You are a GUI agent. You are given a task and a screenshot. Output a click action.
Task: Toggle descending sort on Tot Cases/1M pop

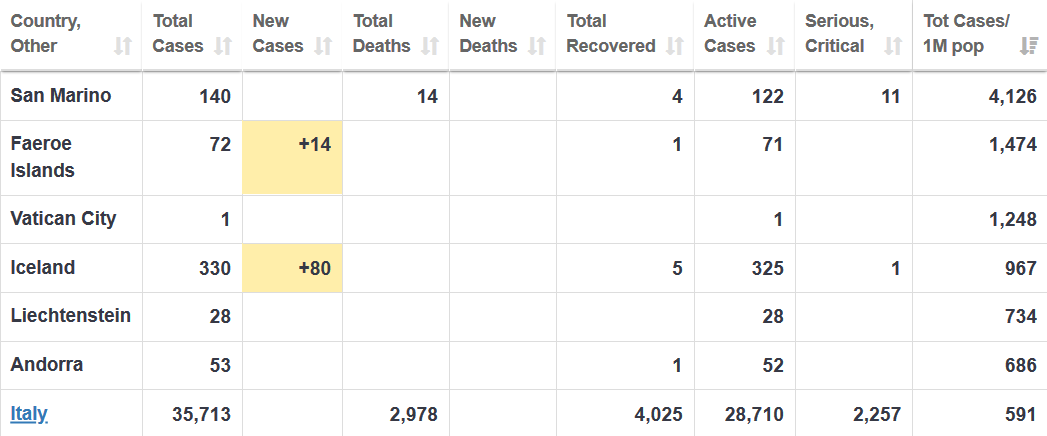1029,46
